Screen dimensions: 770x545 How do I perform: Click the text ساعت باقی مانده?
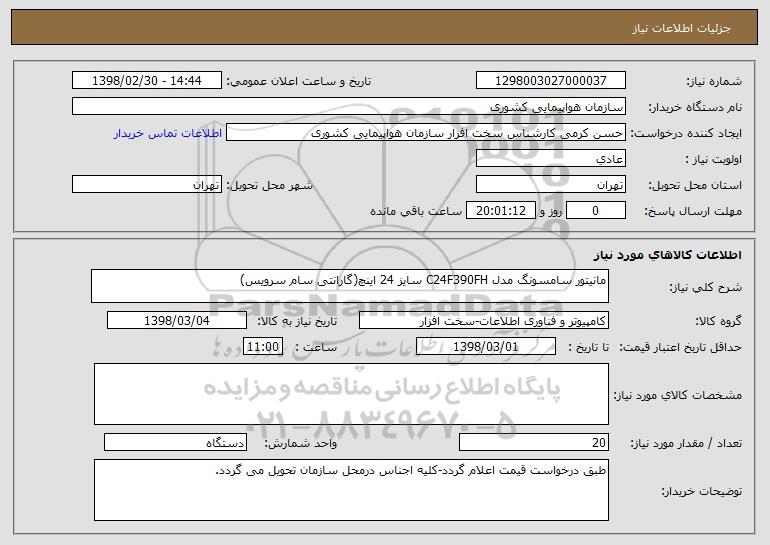[416, 211]
